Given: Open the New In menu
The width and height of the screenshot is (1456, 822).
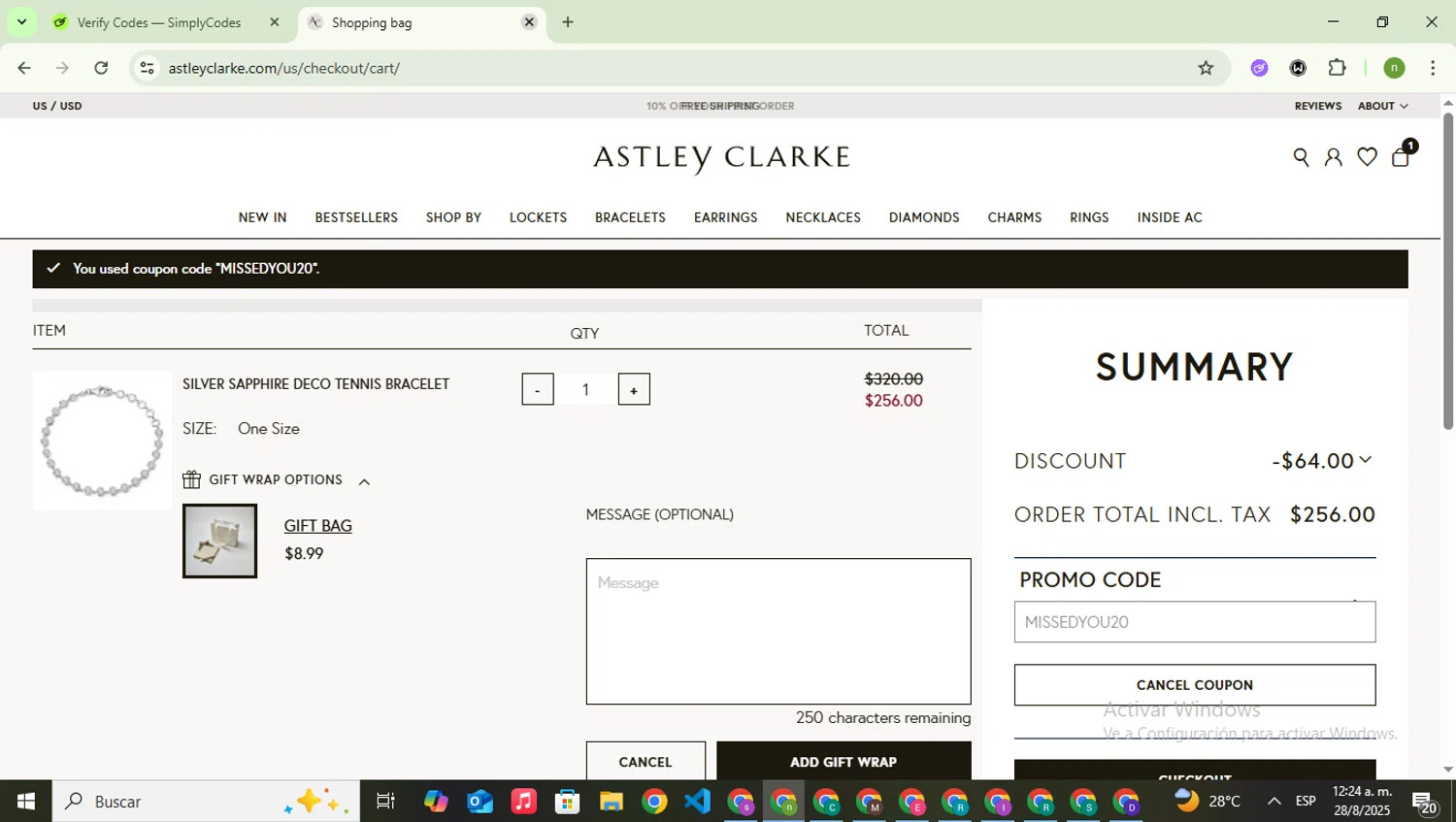Looking at the screenshot, I should click(x=262, y=217).
